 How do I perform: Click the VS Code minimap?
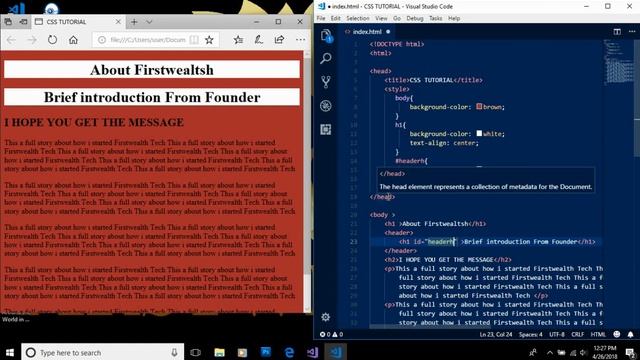pos(618,61)
